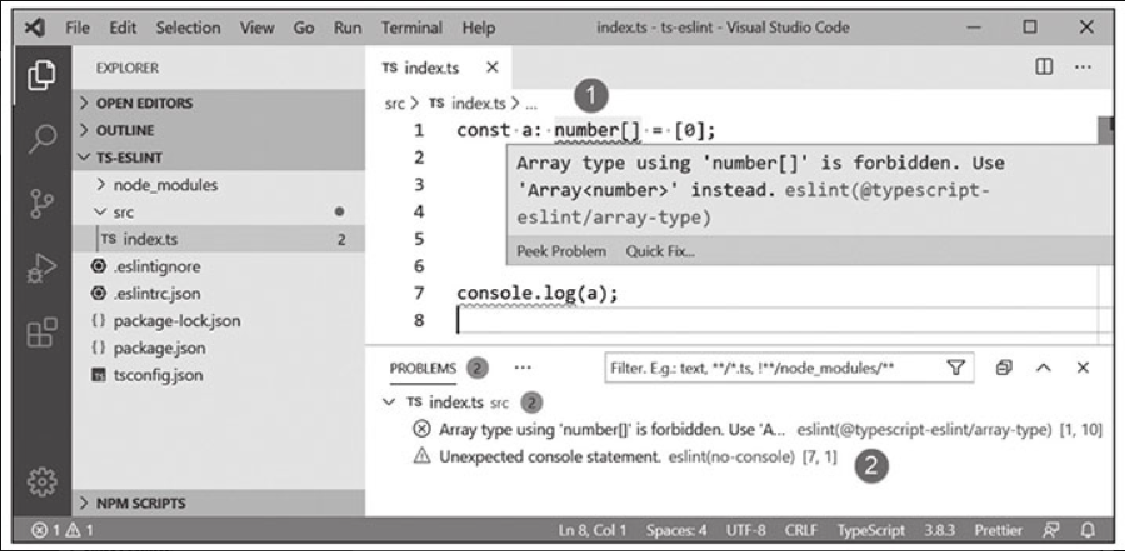Change encoding via UTF-8 status item
1125x551 pixels.
pyautogui.click(x=745, y=532)
